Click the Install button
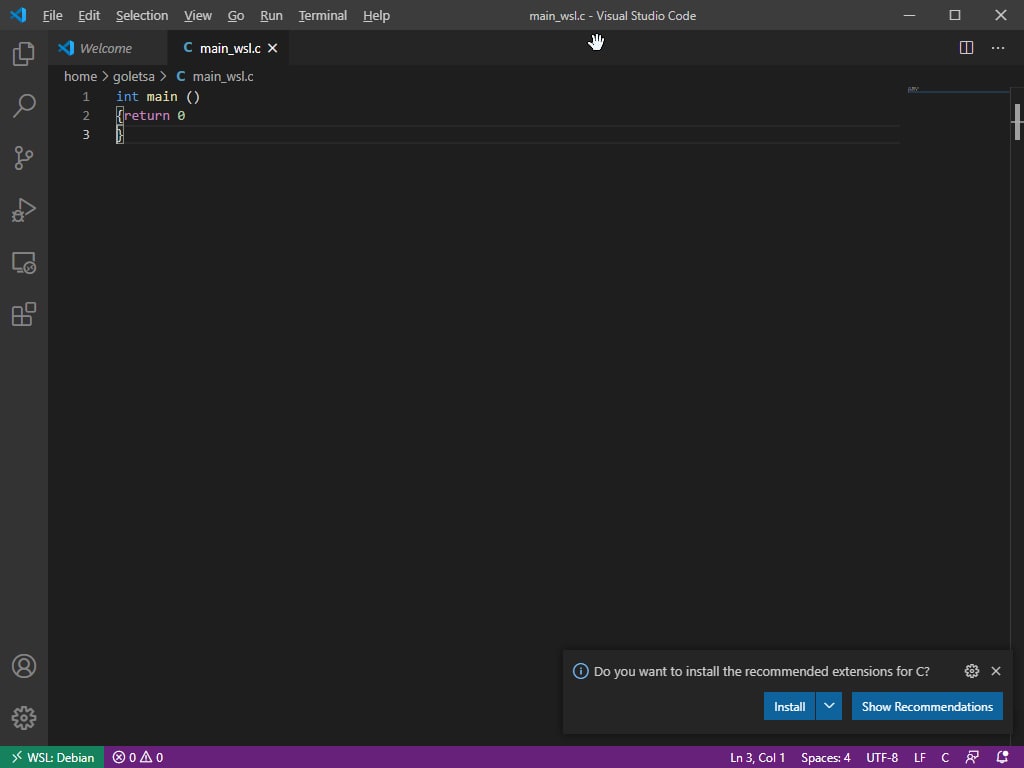The width and height of the screenshot is (1024, 768). 790,706
